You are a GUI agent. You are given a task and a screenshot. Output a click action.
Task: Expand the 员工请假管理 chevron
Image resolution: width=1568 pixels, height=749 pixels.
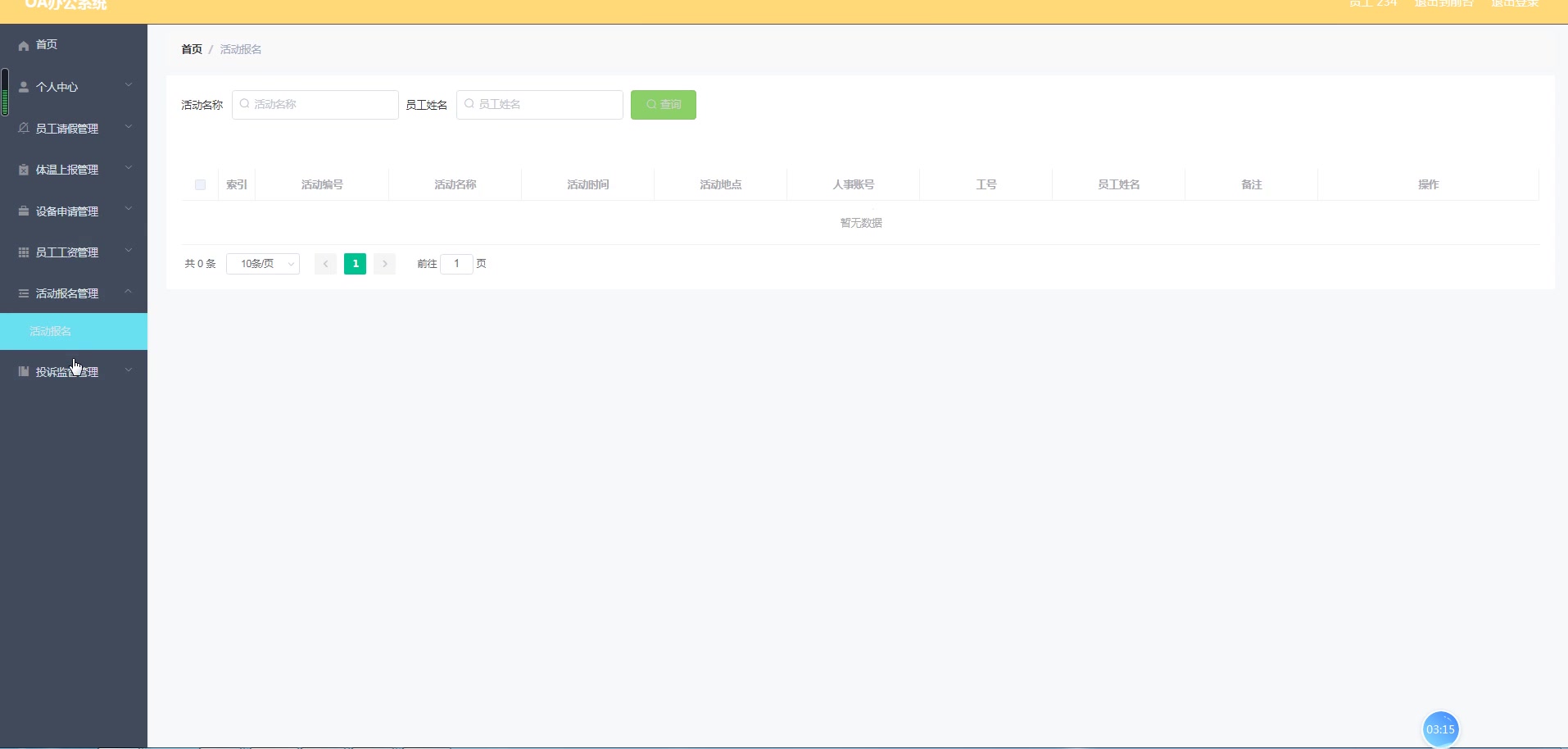pyautogui.click(x=129, y=127)
